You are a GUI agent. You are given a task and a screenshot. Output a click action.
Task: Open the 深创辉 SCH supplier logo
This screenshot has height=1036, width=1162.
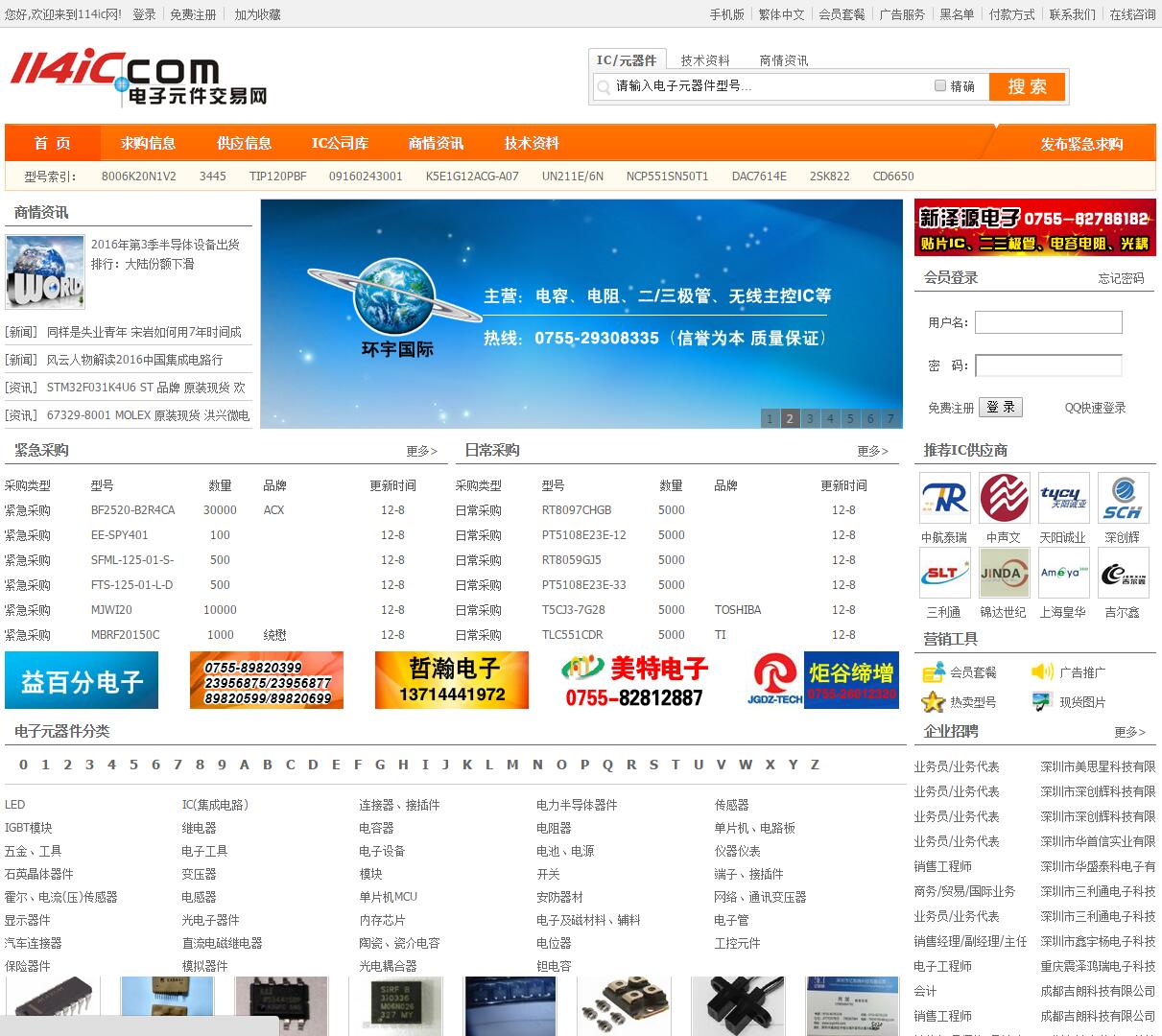coord(1123,498)
